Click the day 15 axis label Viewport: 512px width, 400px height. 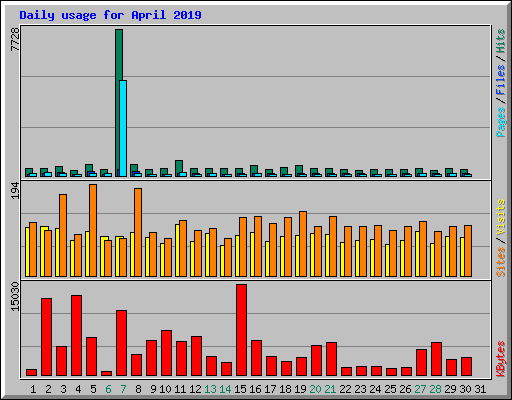(240, 389)
